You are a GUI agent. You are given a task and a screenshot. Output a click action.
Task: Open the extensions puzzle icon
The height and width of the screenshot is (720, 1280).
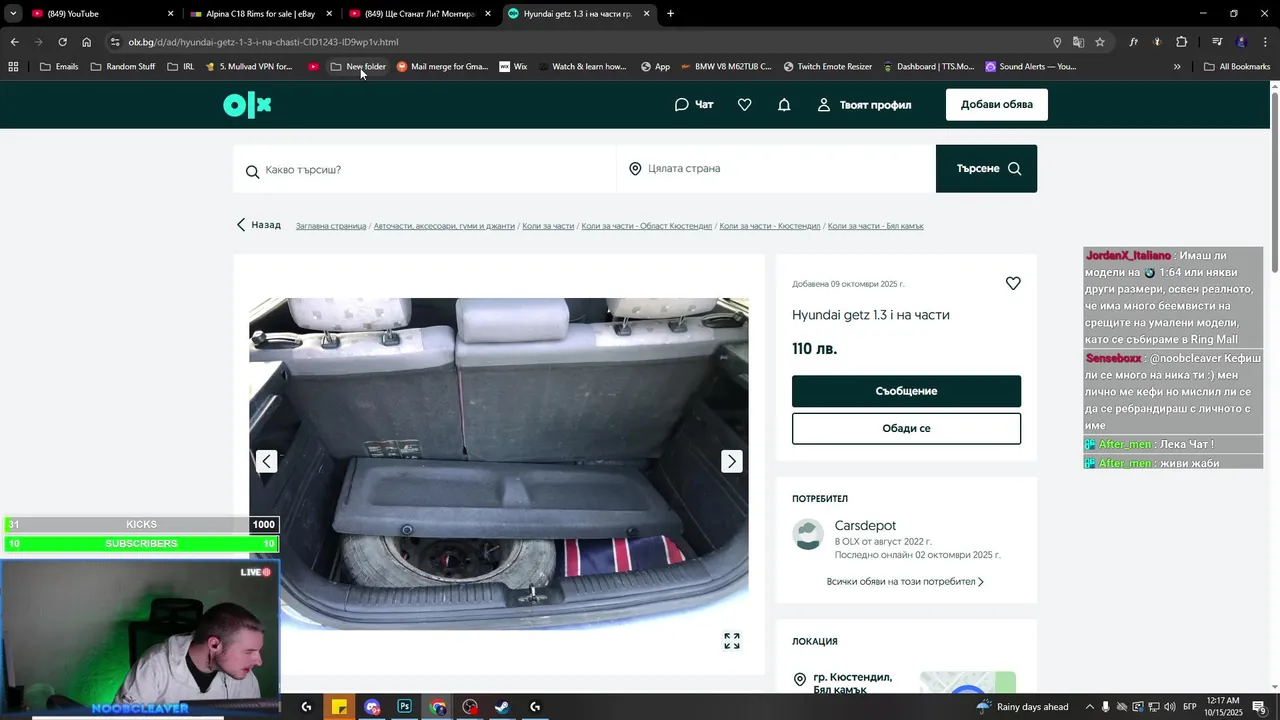(1182, 42)
